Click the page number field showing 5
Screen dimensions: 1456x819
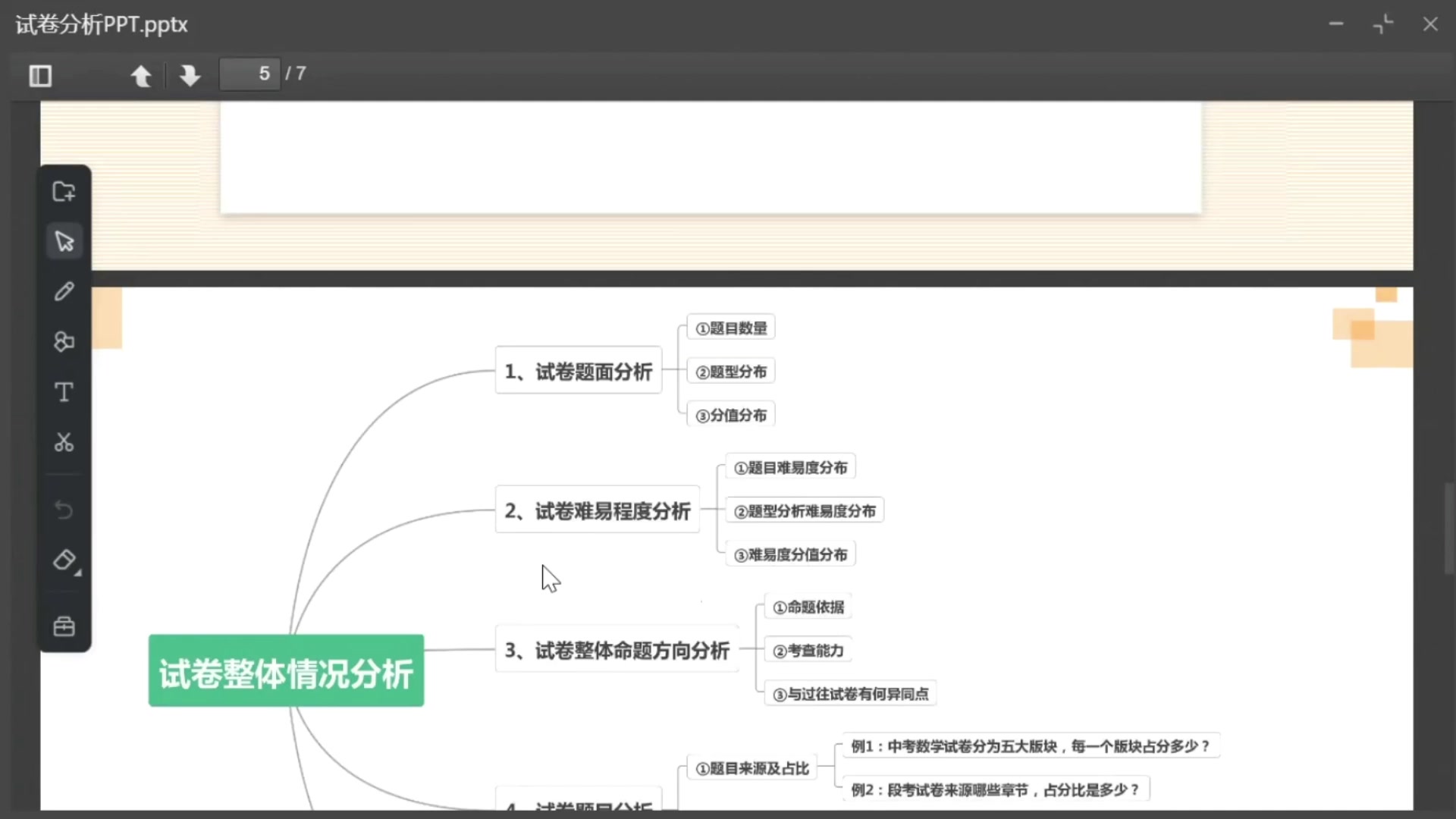pos(249,74)
